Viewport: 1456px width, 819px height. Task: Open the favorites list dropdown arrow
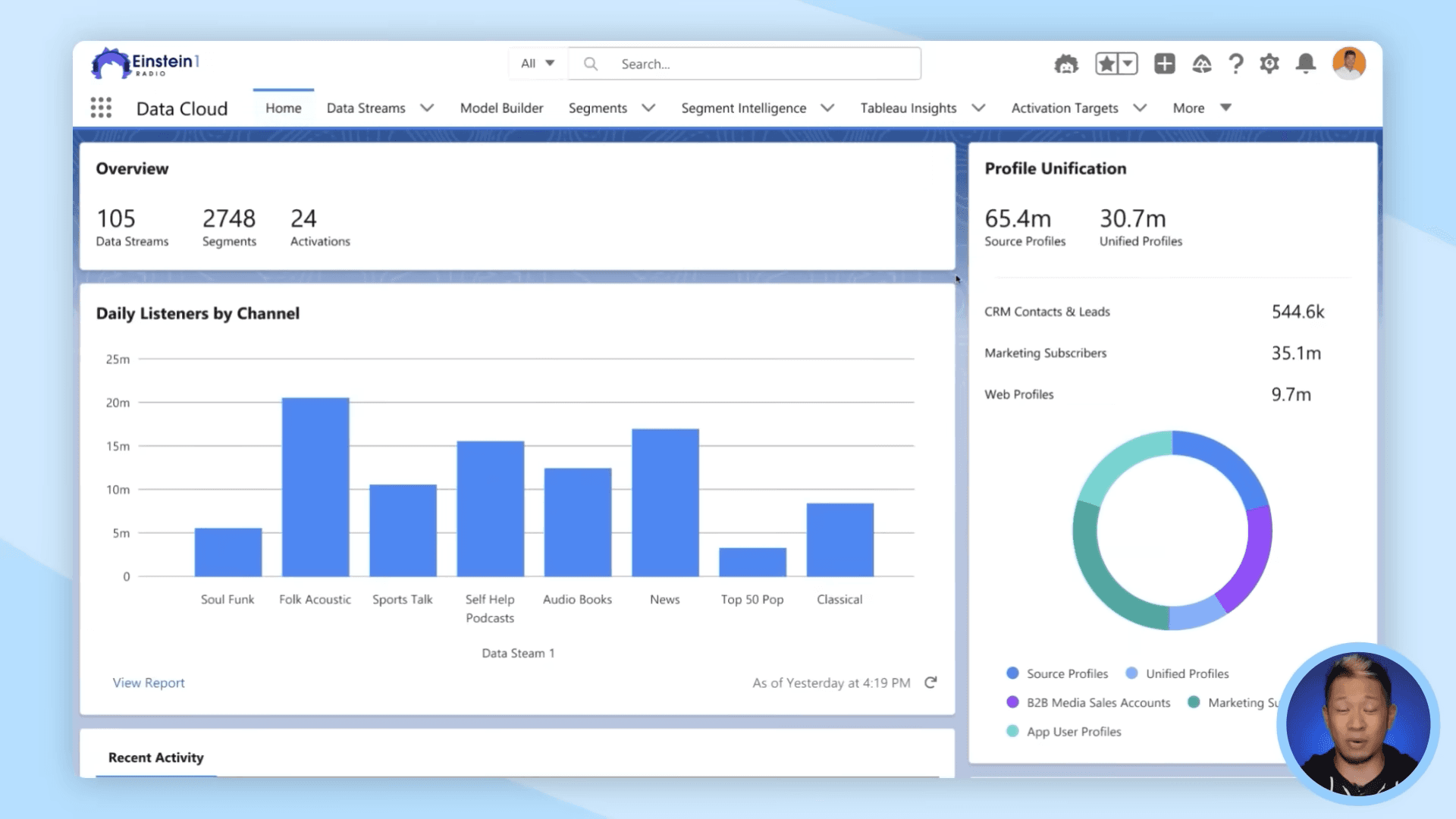[1126, 64]
